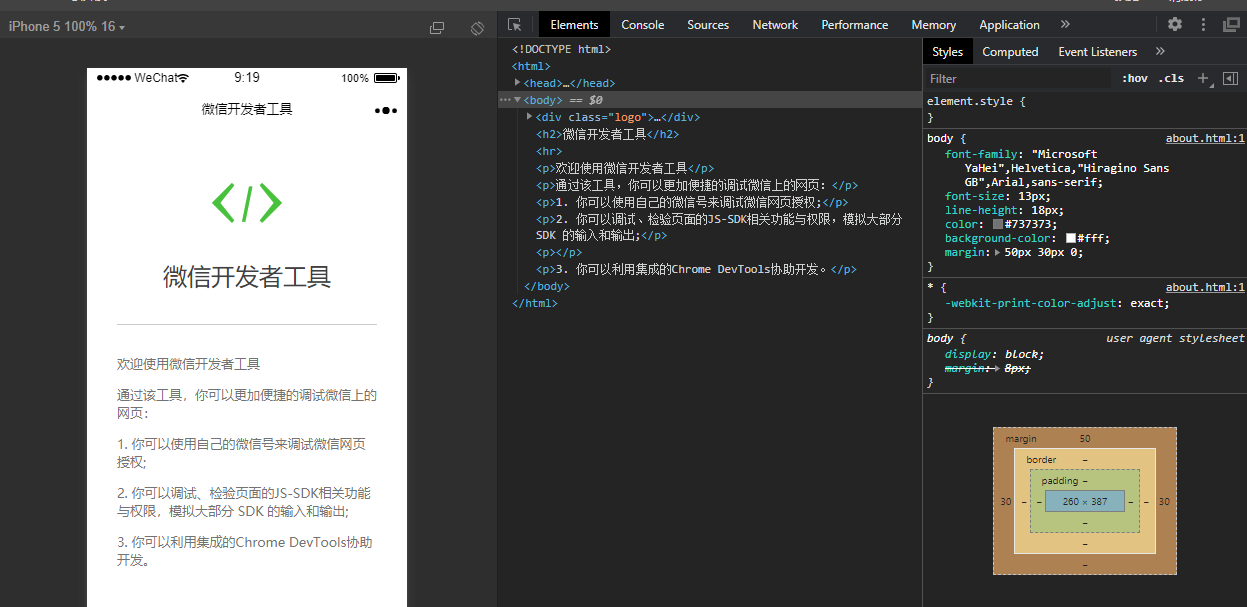
Task: Toggle :hov element state panel
Action: click(x=1134, y=78)
